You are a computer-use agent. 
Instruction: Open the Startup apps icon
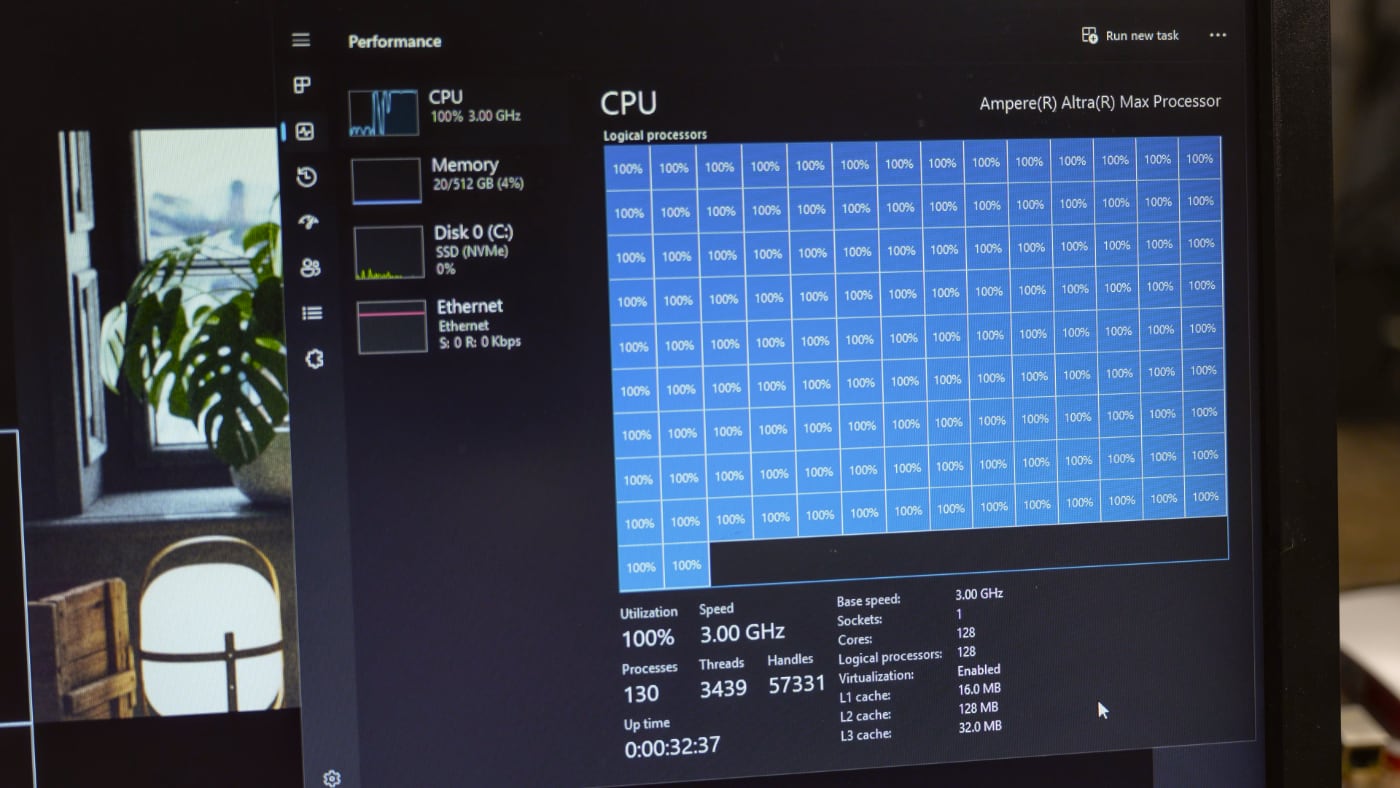[x=308, y=222]
